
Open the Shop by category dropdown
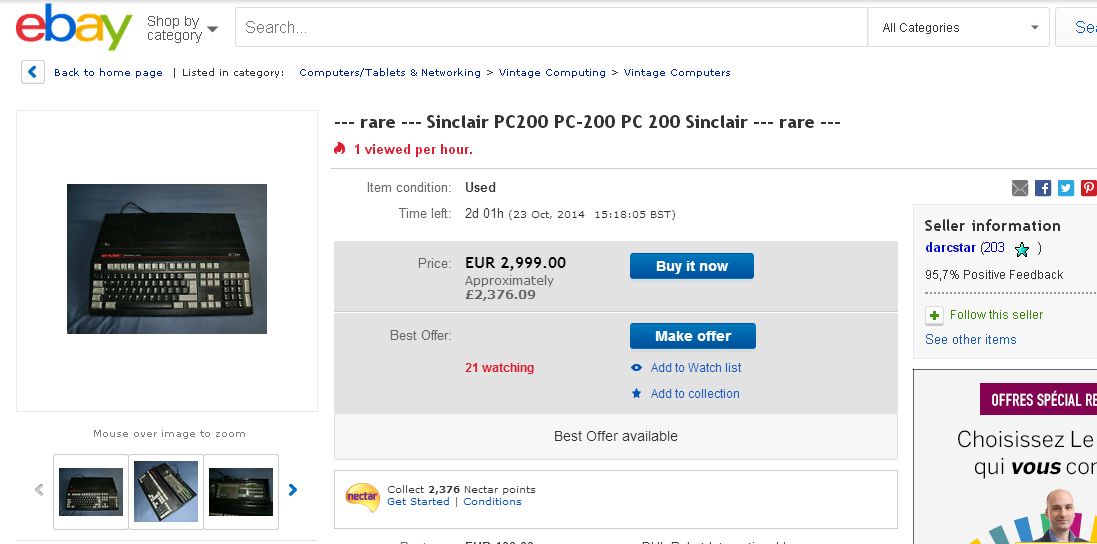pyautogui.click(x=182, y=28)
